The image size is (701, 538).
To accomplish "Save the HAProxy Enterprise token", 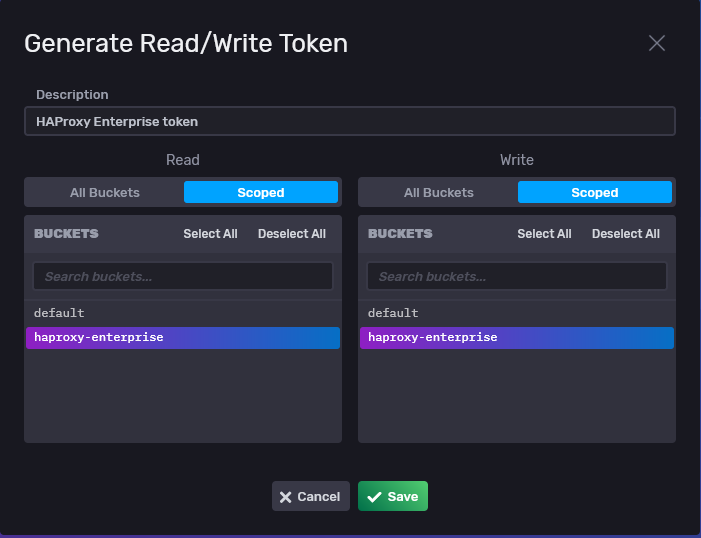I will 393,497.
